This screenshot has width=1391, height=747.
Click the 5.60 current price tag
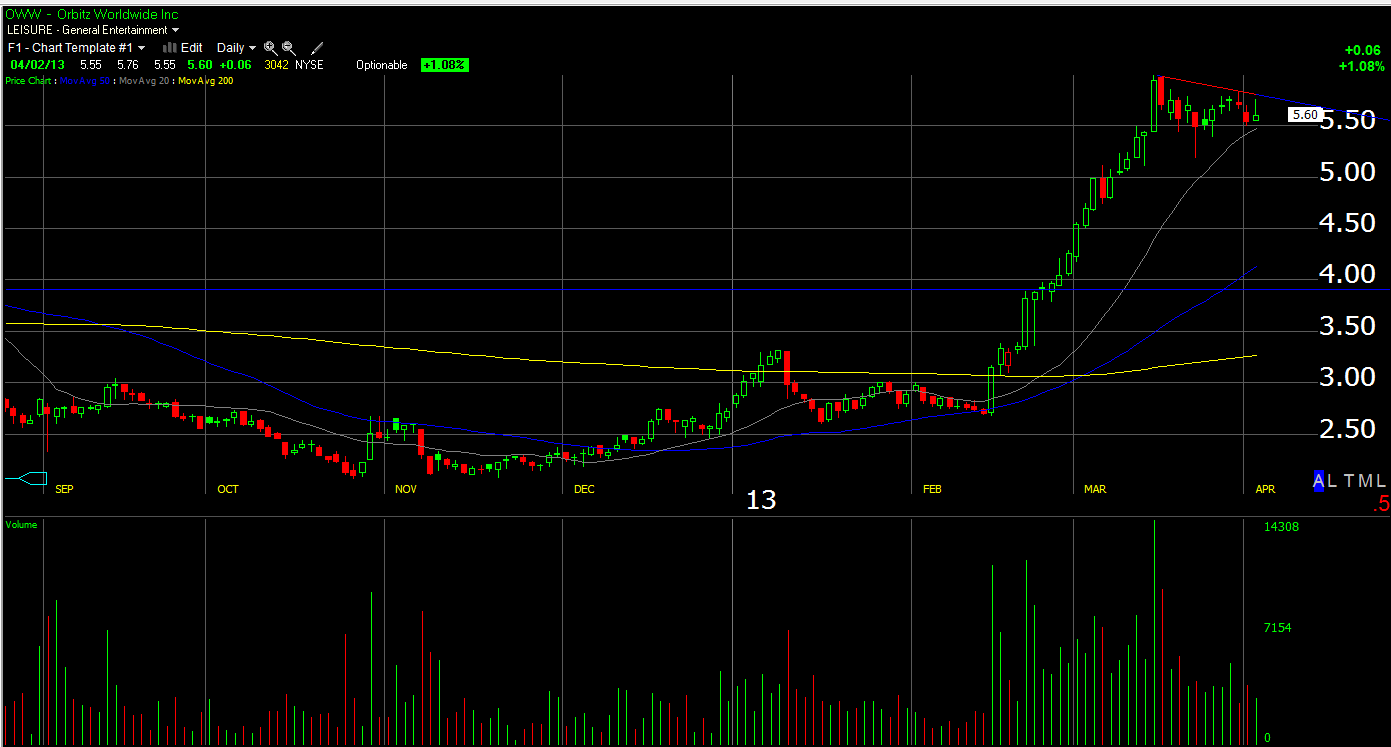coord(1305,115)
